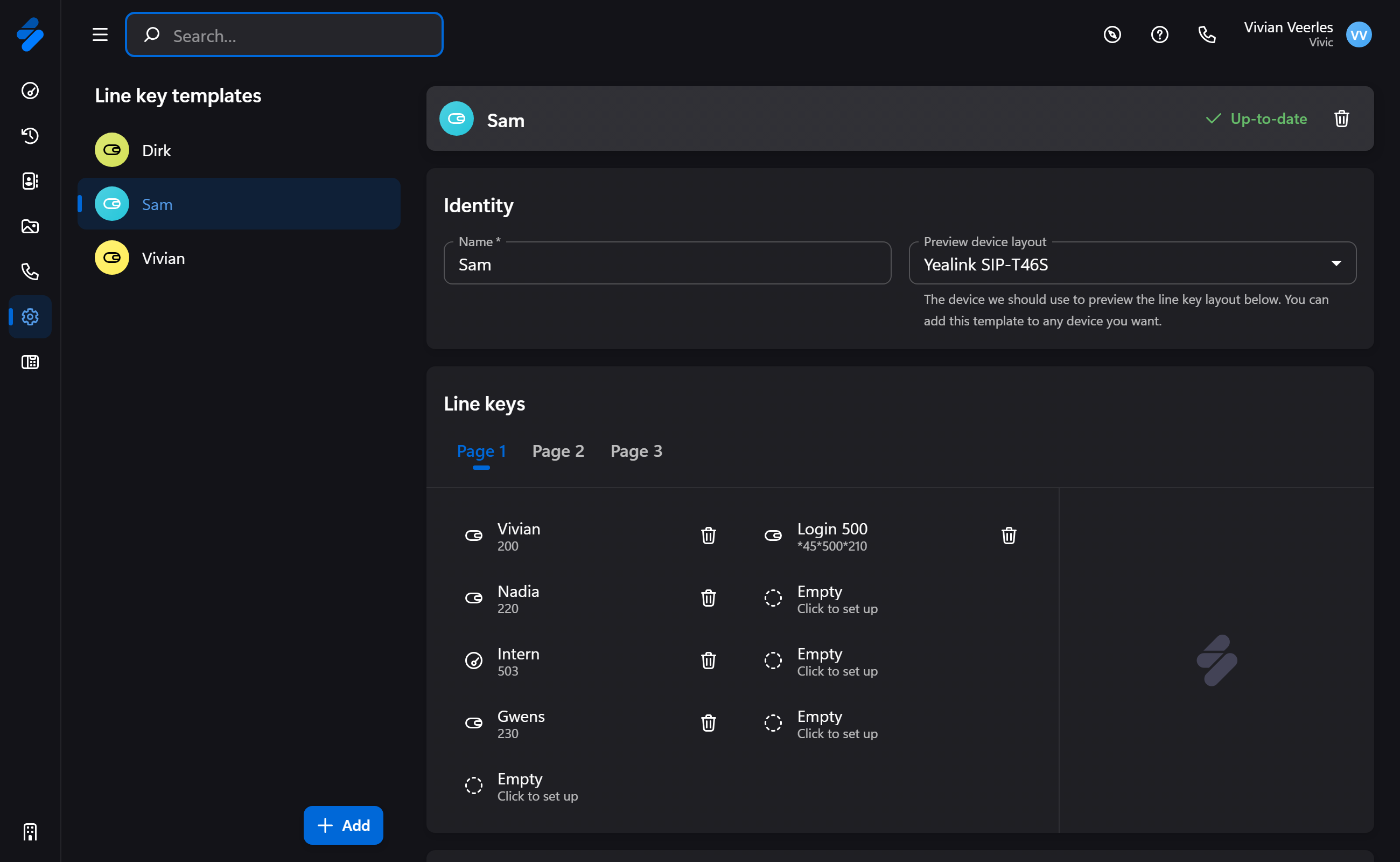Open the dashboard gauge icon in sidebar
The height and width of the screenshot is (862, 1400).
coord(30,91)
